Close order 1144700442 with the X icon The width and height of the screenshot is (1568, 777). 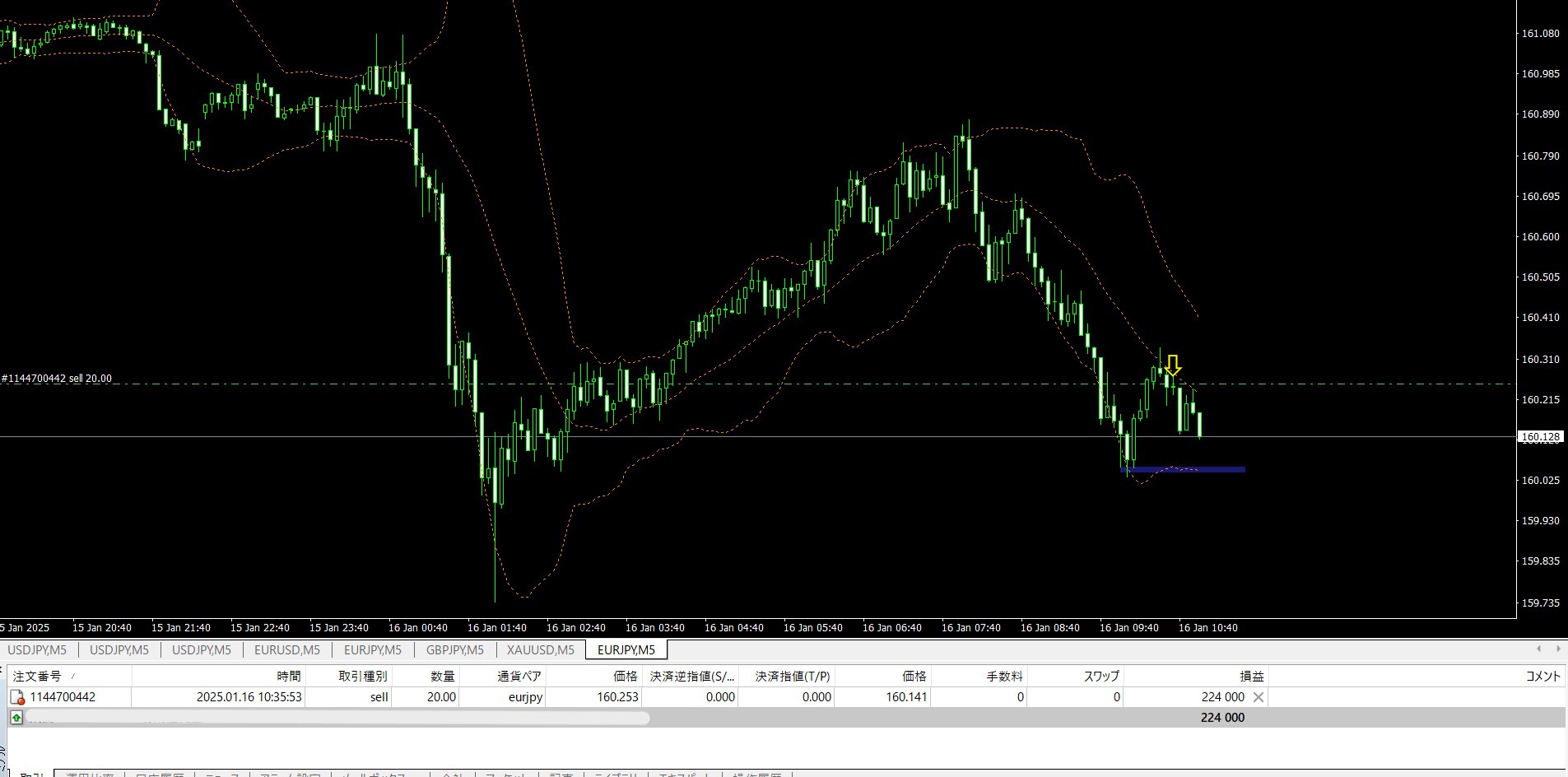coord(1258,697)
